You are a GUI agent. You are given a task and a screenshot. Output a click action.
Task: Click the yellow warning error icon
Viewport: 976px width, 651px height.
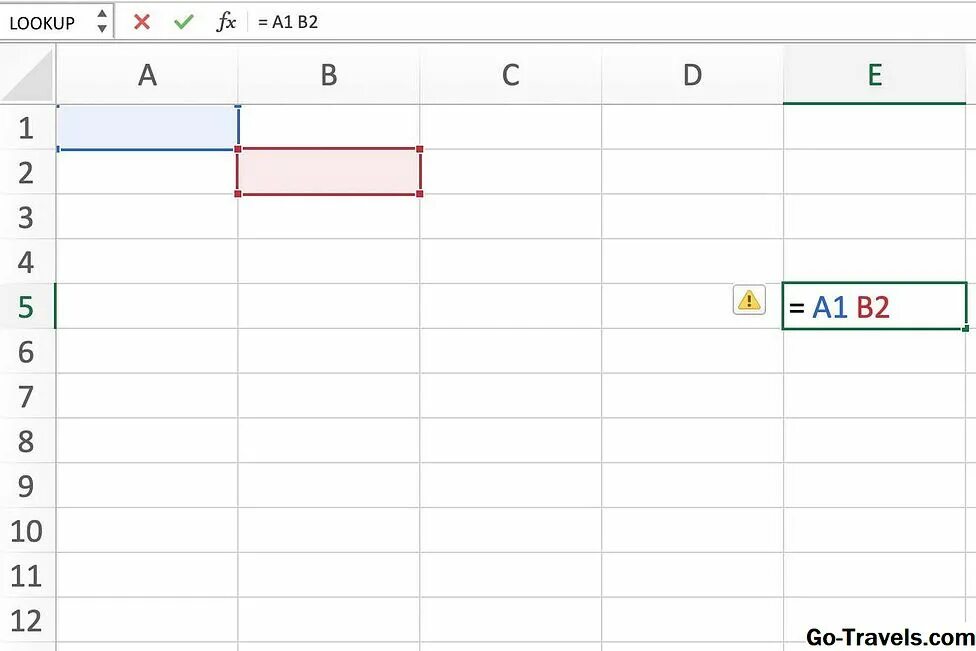[749, 299]
